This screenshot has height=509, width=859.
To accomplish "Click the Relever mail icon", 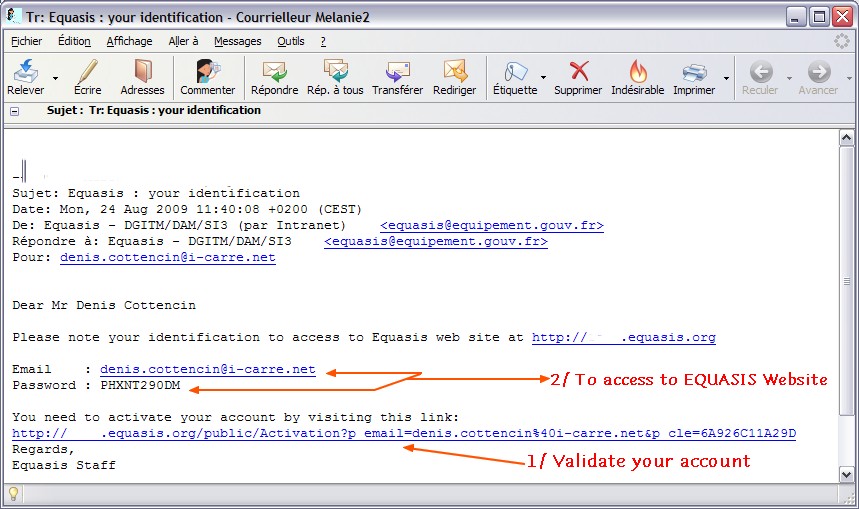I will pyautogui.click(x=25, y=77).
